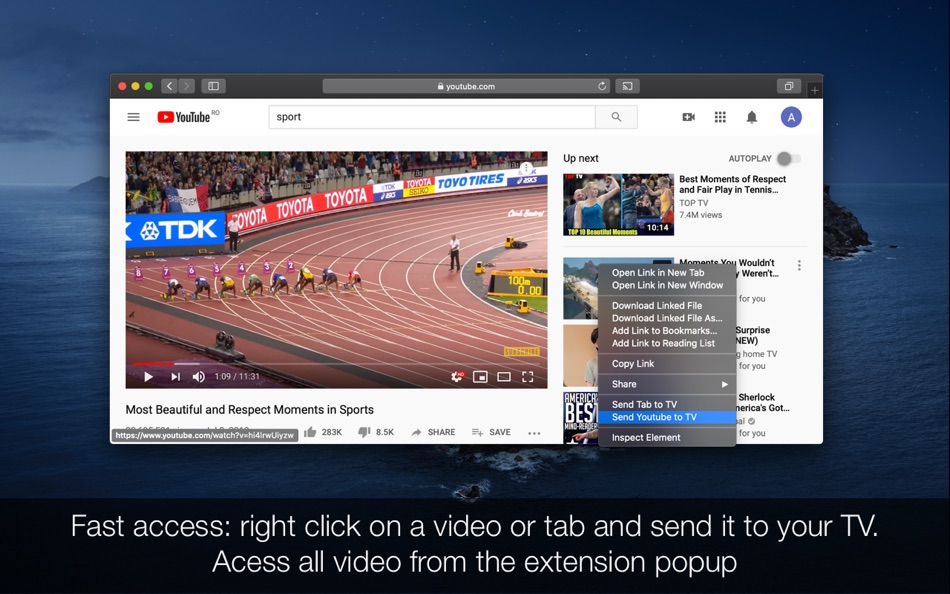This screenshot has height=594, width=950.
Task: Click the video info button in player corner
Action: (x=526, y=168)
